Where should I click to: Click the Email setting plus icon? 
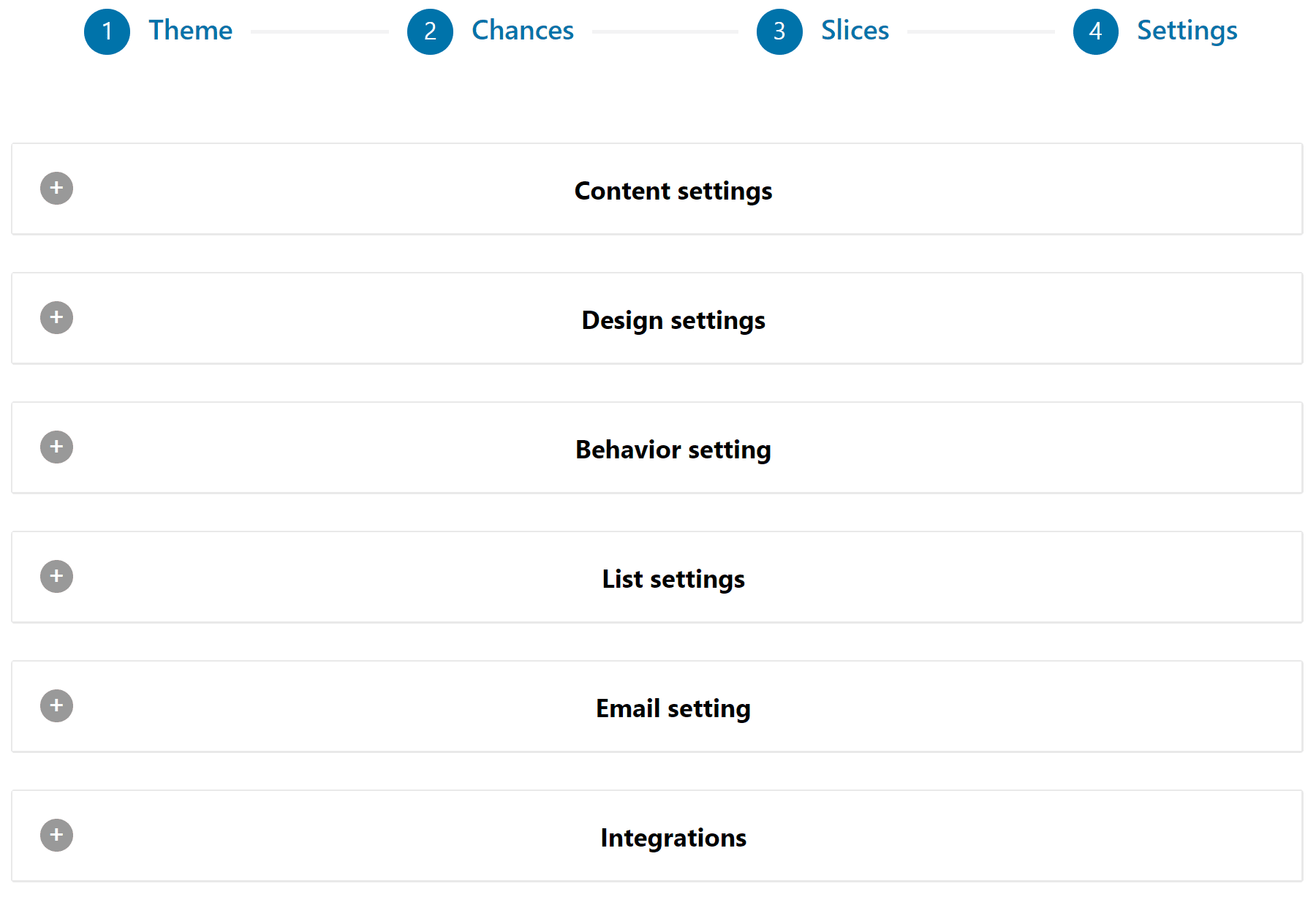click(56, 706)
